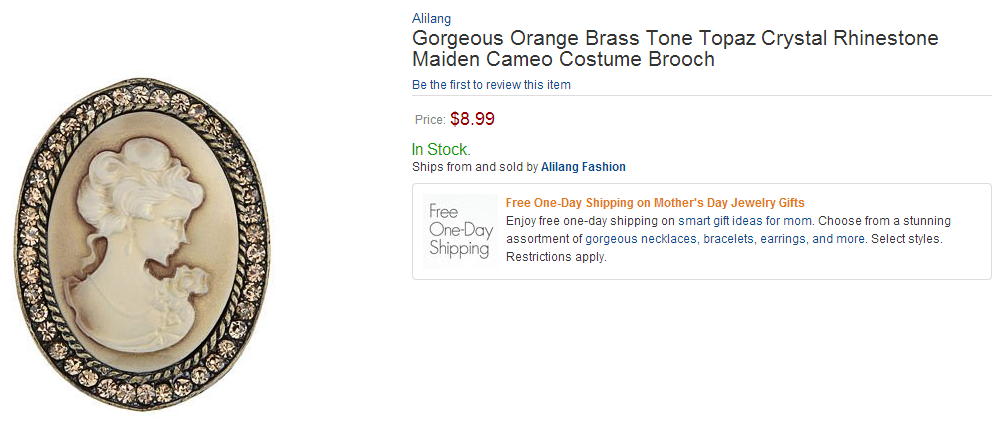Click the 'Price:' label
The image size is (1005, 448).
click(430, 120)
